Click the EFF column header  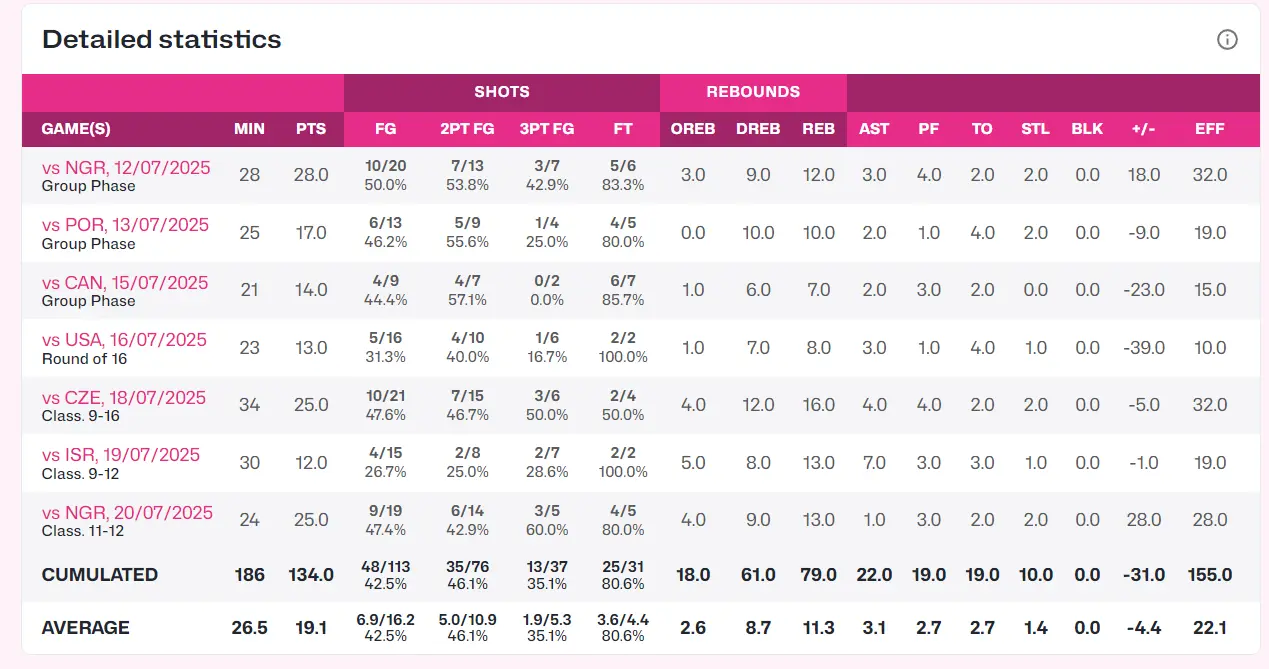click(x=1210, y=129)
